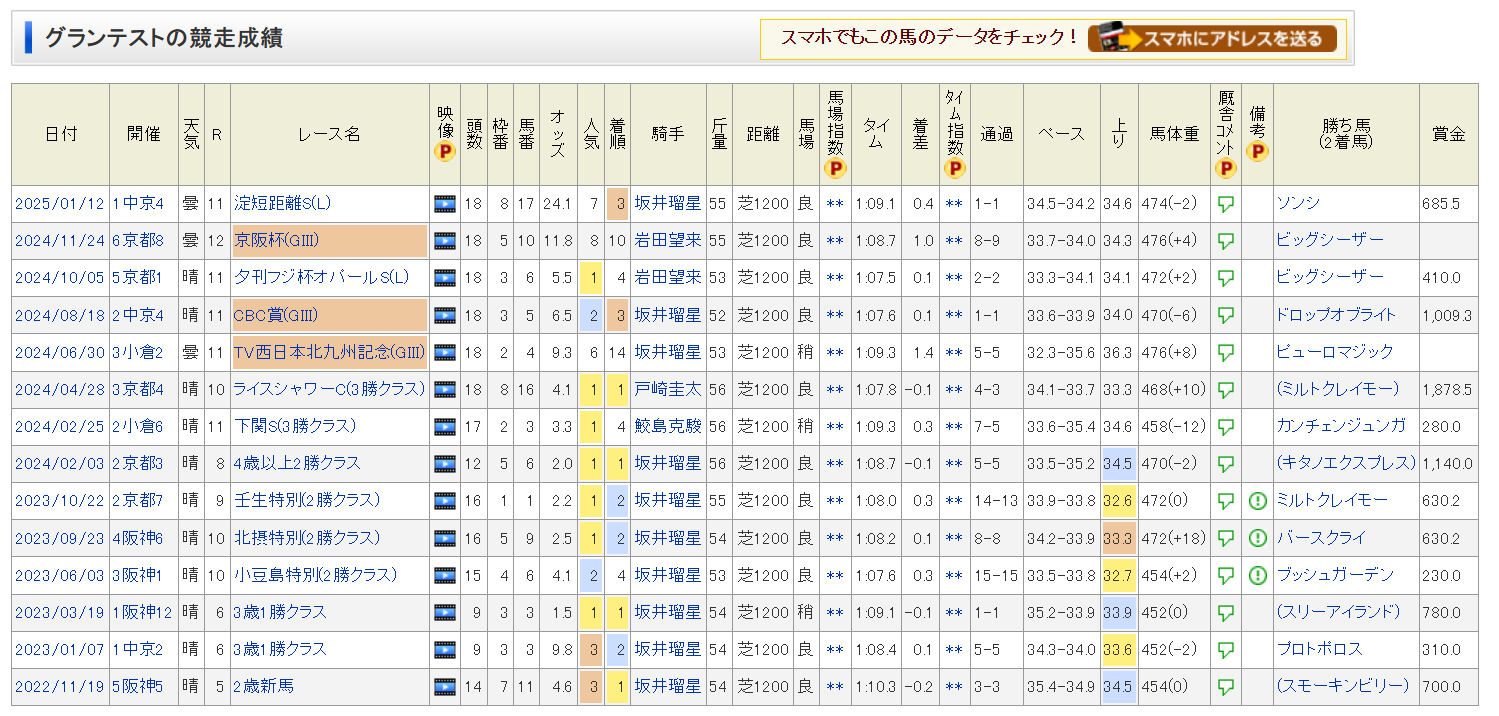
Task: Click premium P icon under 馬場指数 header
Action: click(835, 168)
